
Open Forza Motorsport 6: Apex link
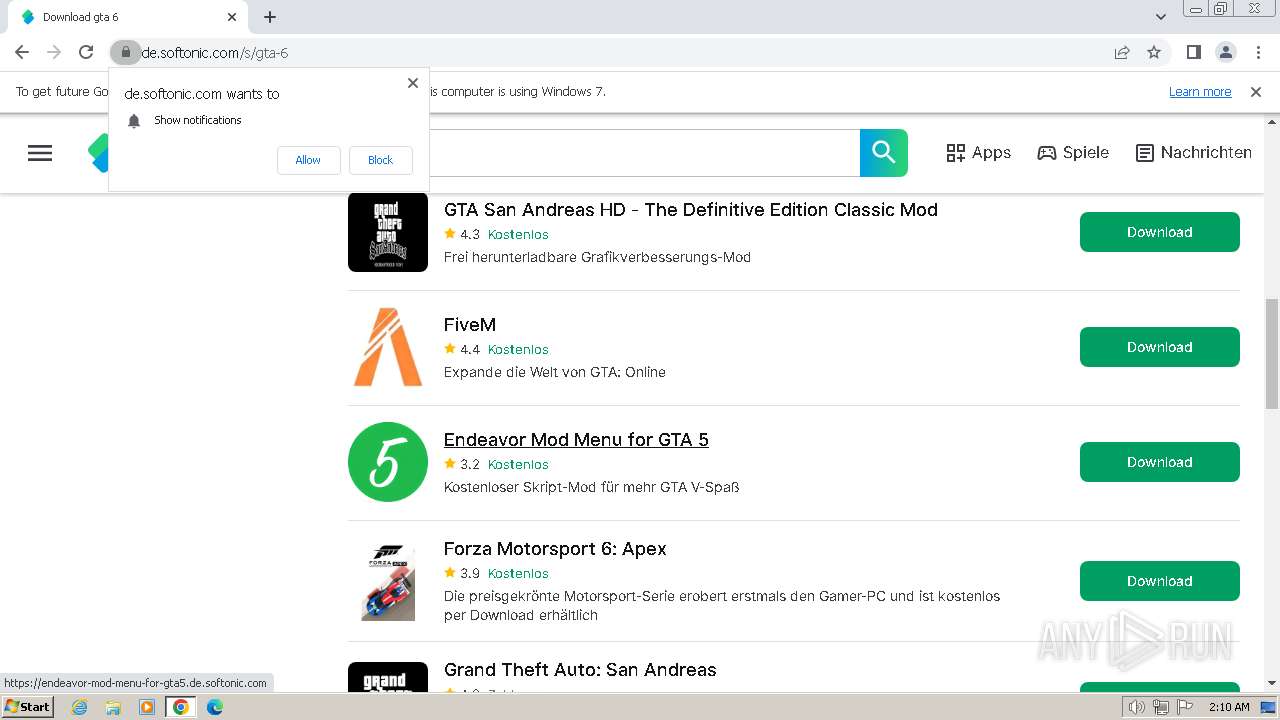coord(555,549)
